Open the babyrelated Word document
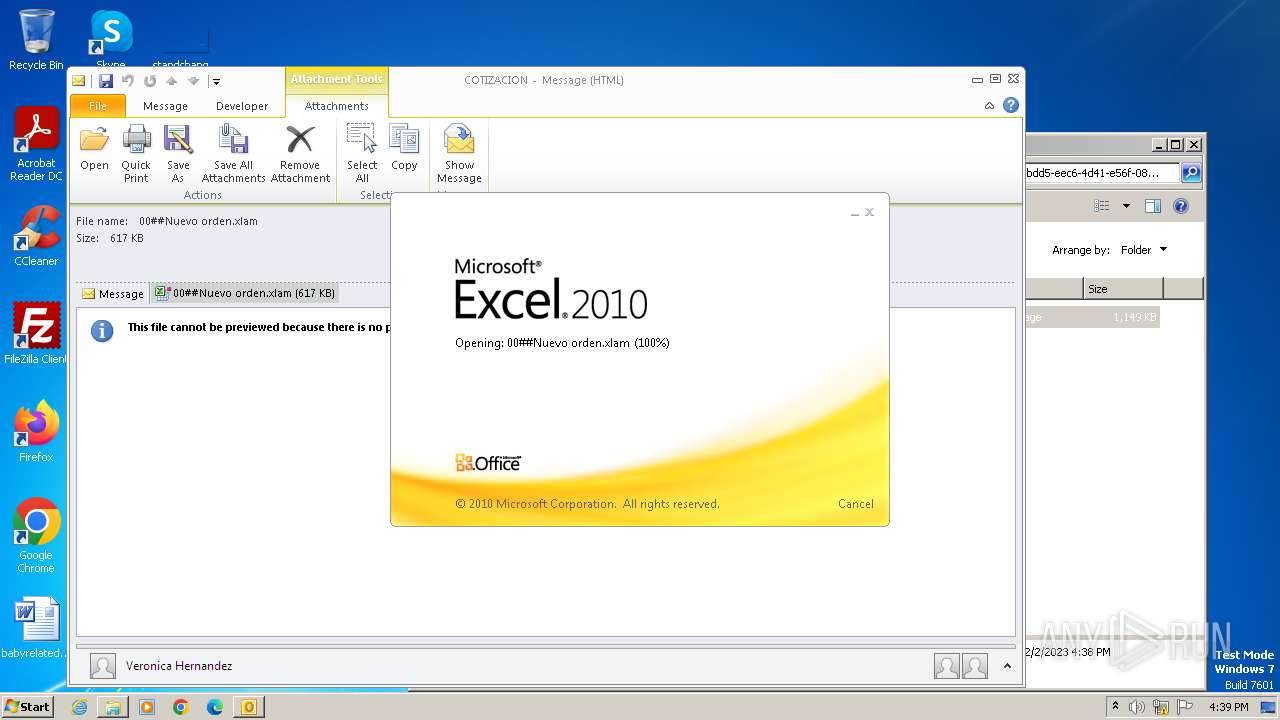Viewport: 1280px width, 720px height. click(x=35, y=628)
